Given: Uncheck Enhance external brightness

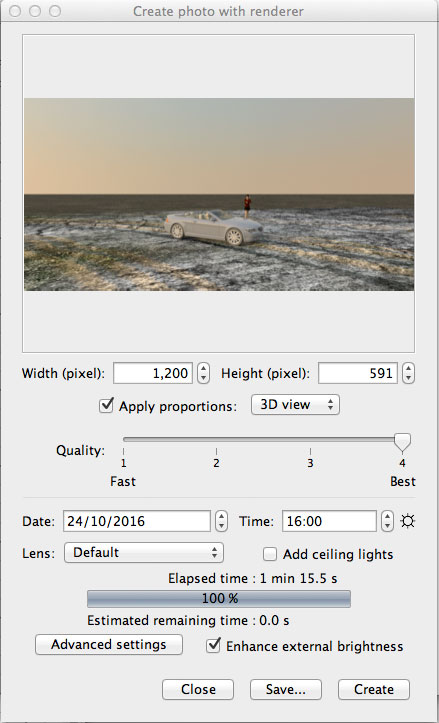Looking at the screenshot, I should [x=213, y=645].
